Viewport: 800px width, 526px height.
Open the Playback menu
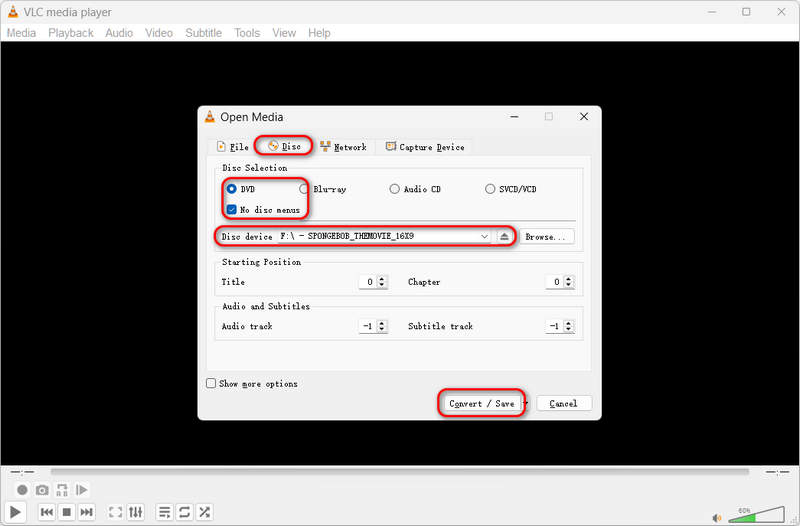pos(71,33)
